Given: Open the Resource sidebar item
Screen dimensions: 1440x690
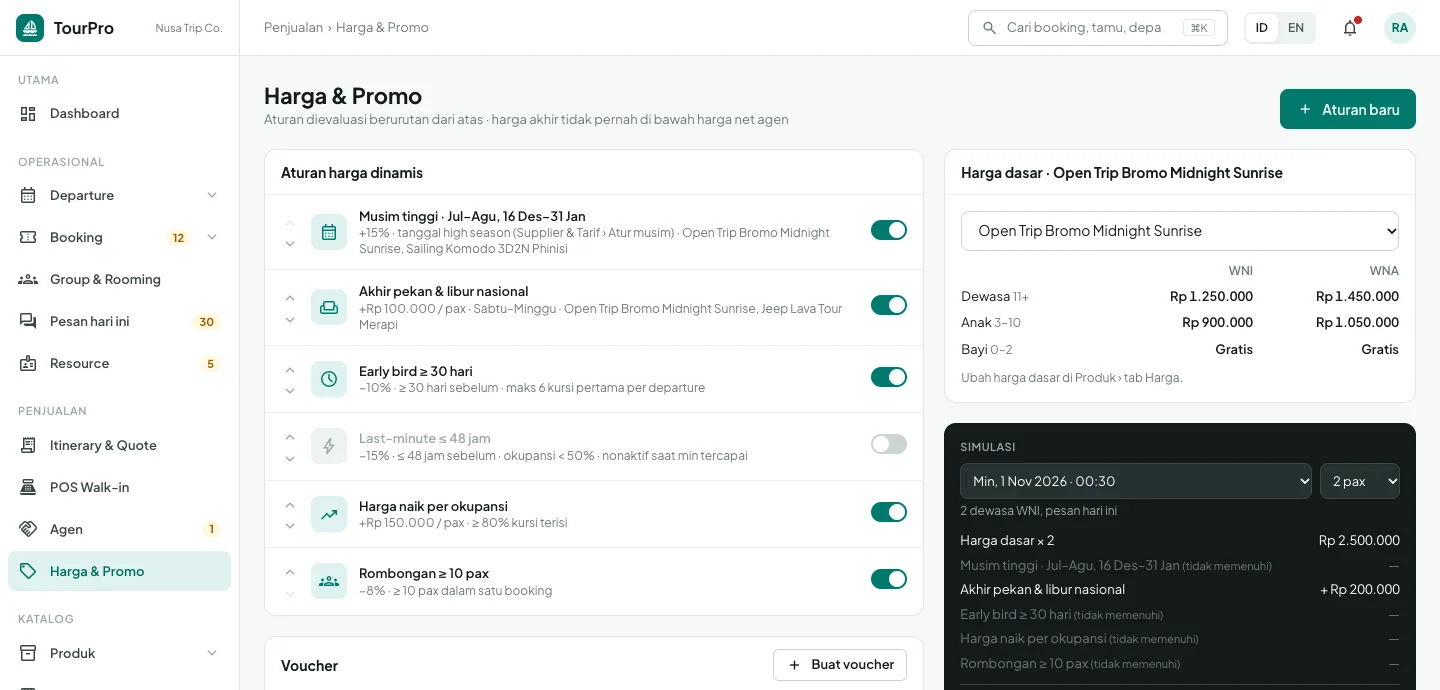Looking at the screenshot, I should (x=119, y=363).
